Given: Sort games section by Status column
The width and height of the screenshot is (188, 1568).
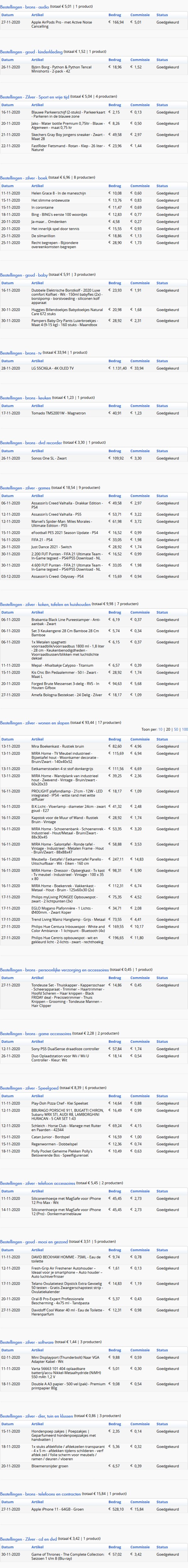Looking at the screenshot, I should (162, 496).
